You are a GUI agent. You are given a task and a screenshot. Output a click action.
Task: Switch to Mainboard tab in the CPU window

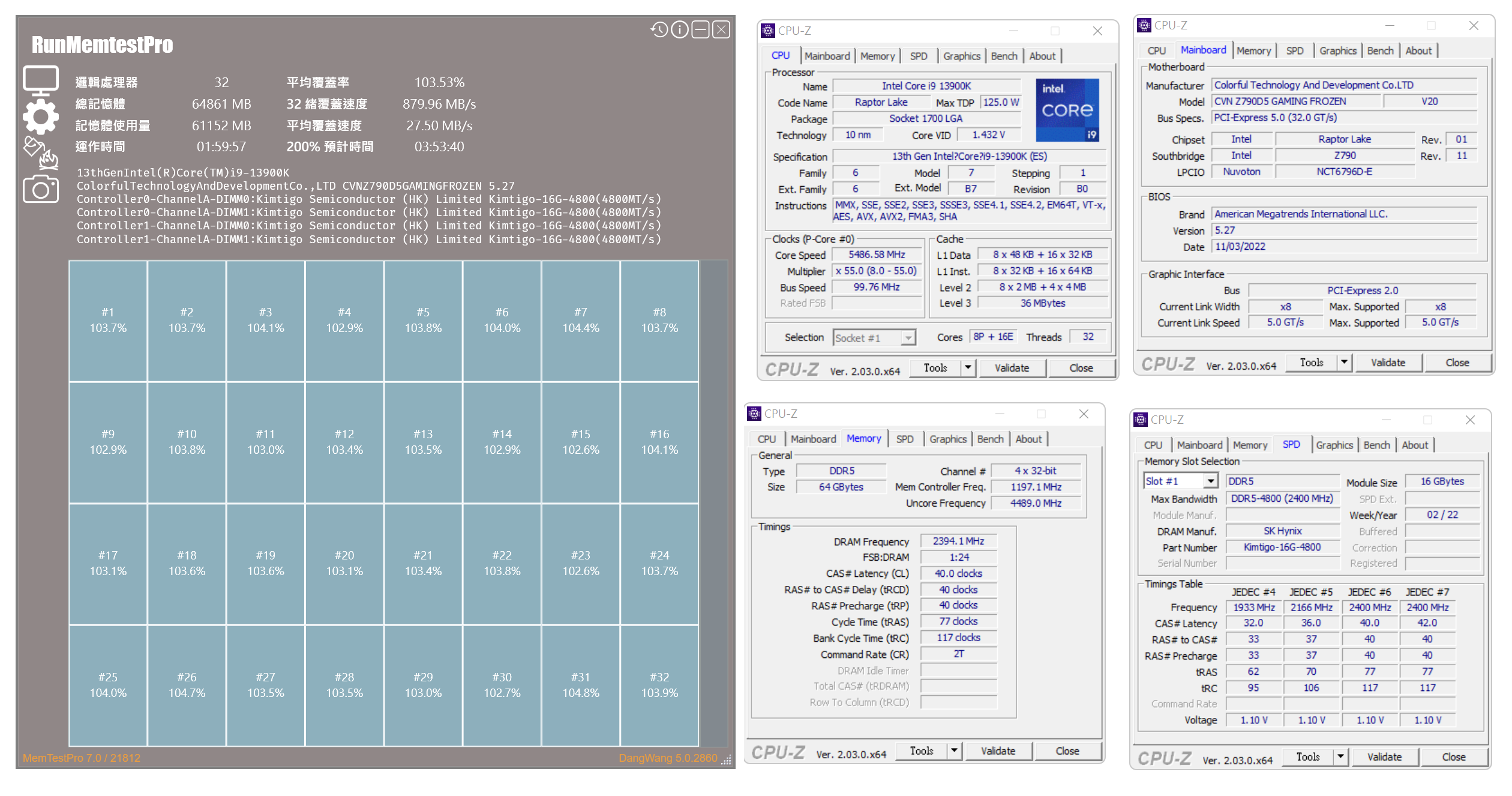point(827,56)
